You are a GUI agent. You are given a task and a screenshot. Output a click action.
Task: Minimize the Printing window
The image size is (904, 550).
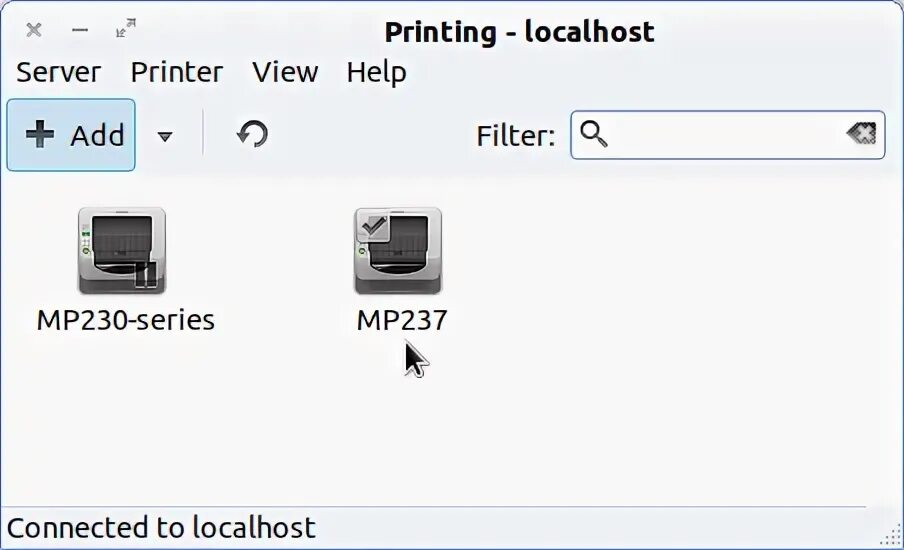pos(80,29)
